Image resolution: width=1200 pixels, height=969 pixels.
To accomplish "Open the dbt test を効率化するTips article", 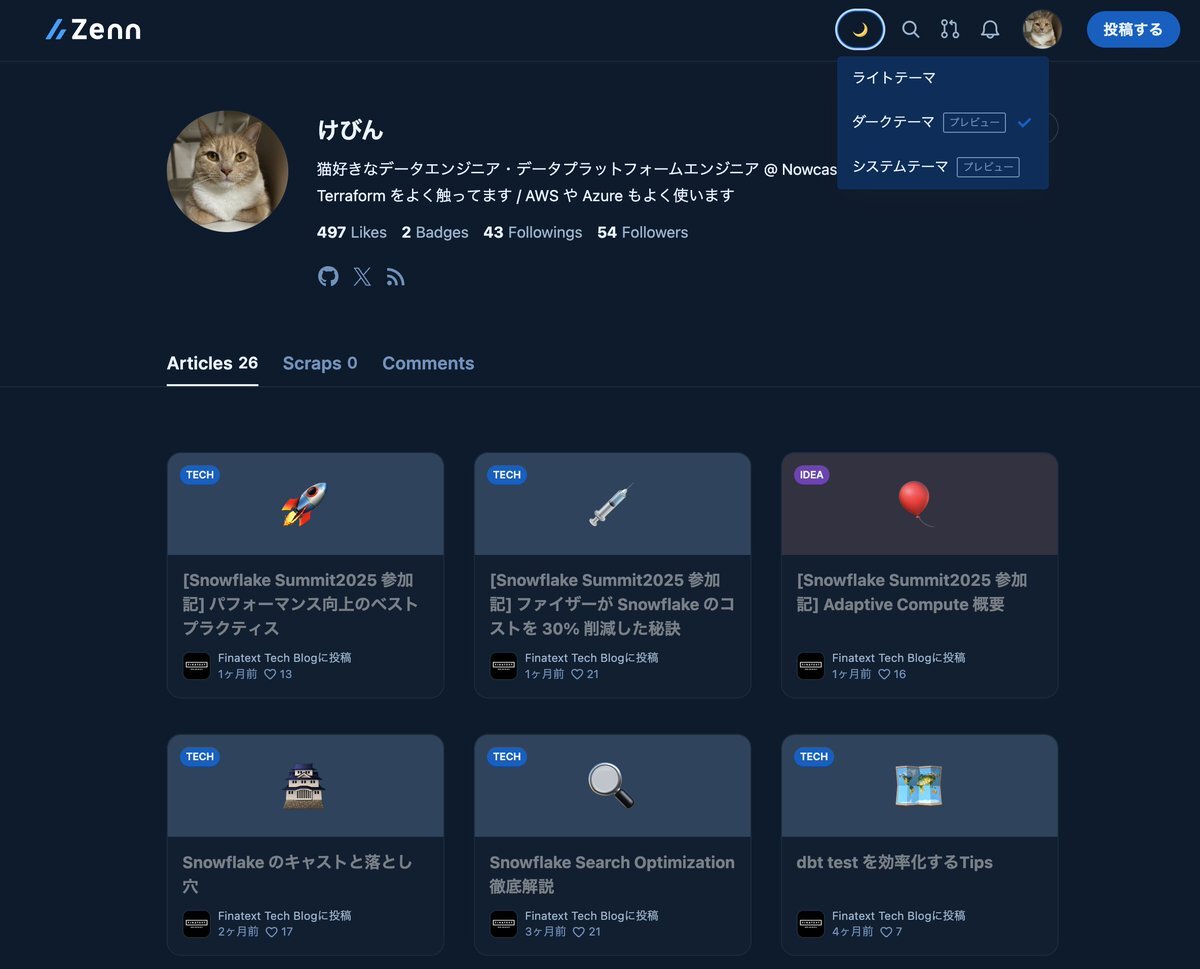I will pos(895,862).
